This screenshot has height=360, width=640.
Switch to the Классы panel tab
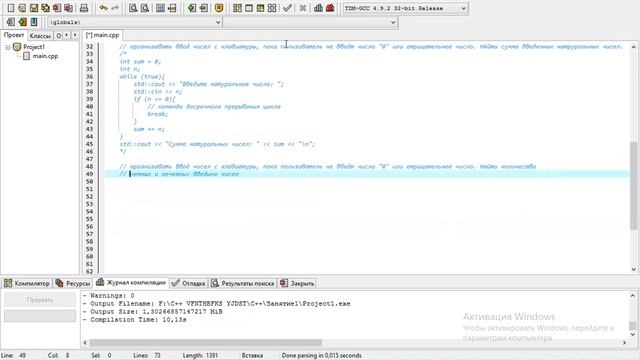40,36
